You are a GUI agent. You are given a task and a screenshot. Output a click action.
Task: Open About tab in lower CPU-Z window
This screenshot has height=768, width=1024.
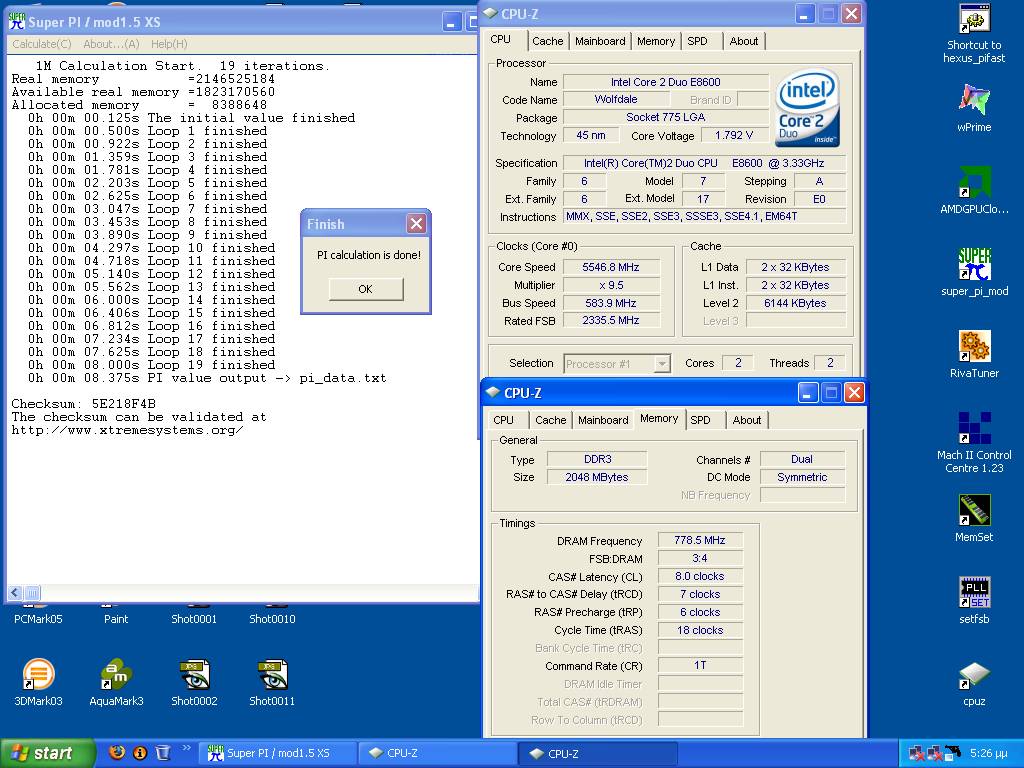747,420
